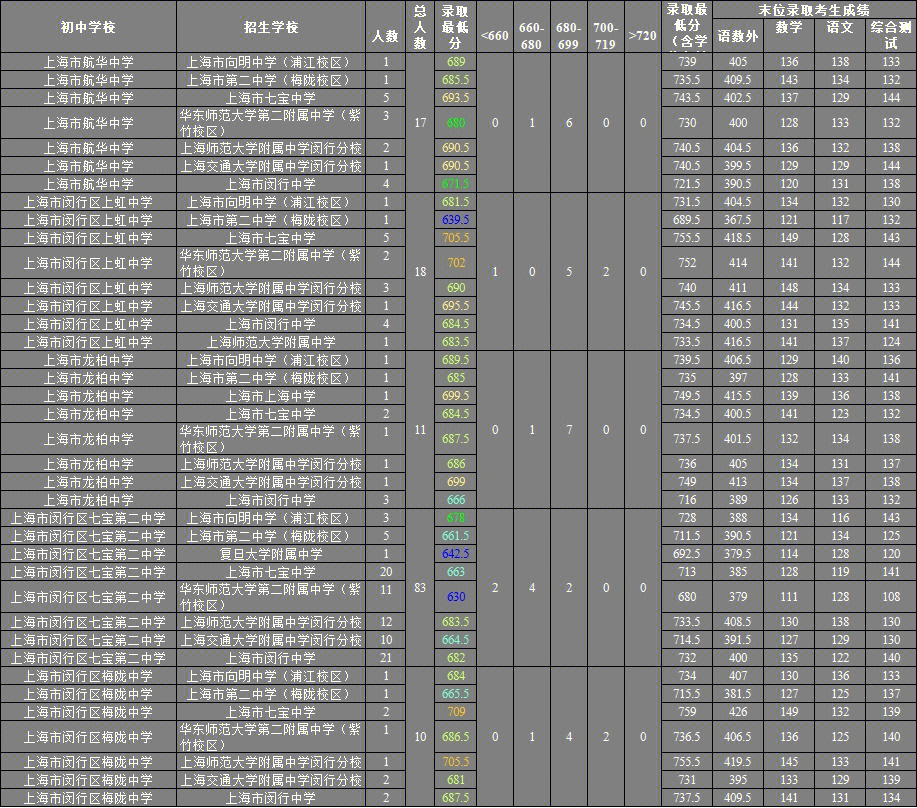
Task: Select the 语数外 value 367.5
Action: point(737,220)
